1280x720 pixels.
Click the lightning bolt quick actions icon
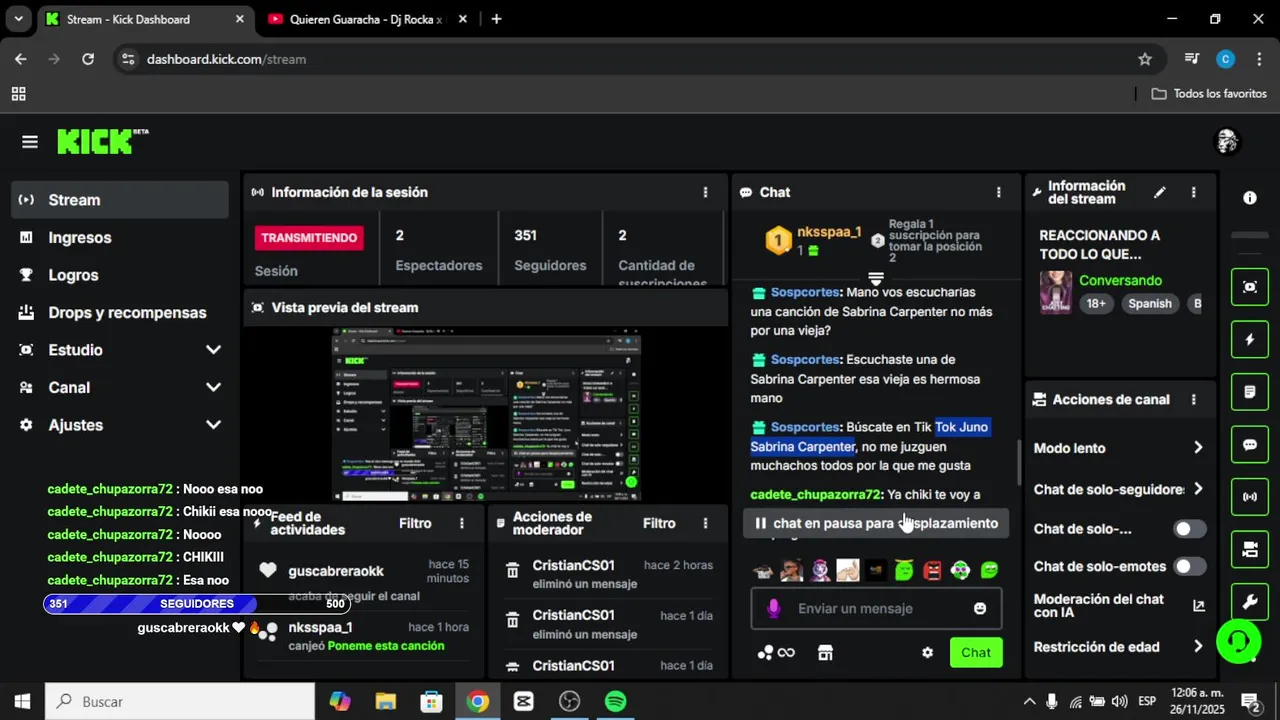coord(1250,340)
